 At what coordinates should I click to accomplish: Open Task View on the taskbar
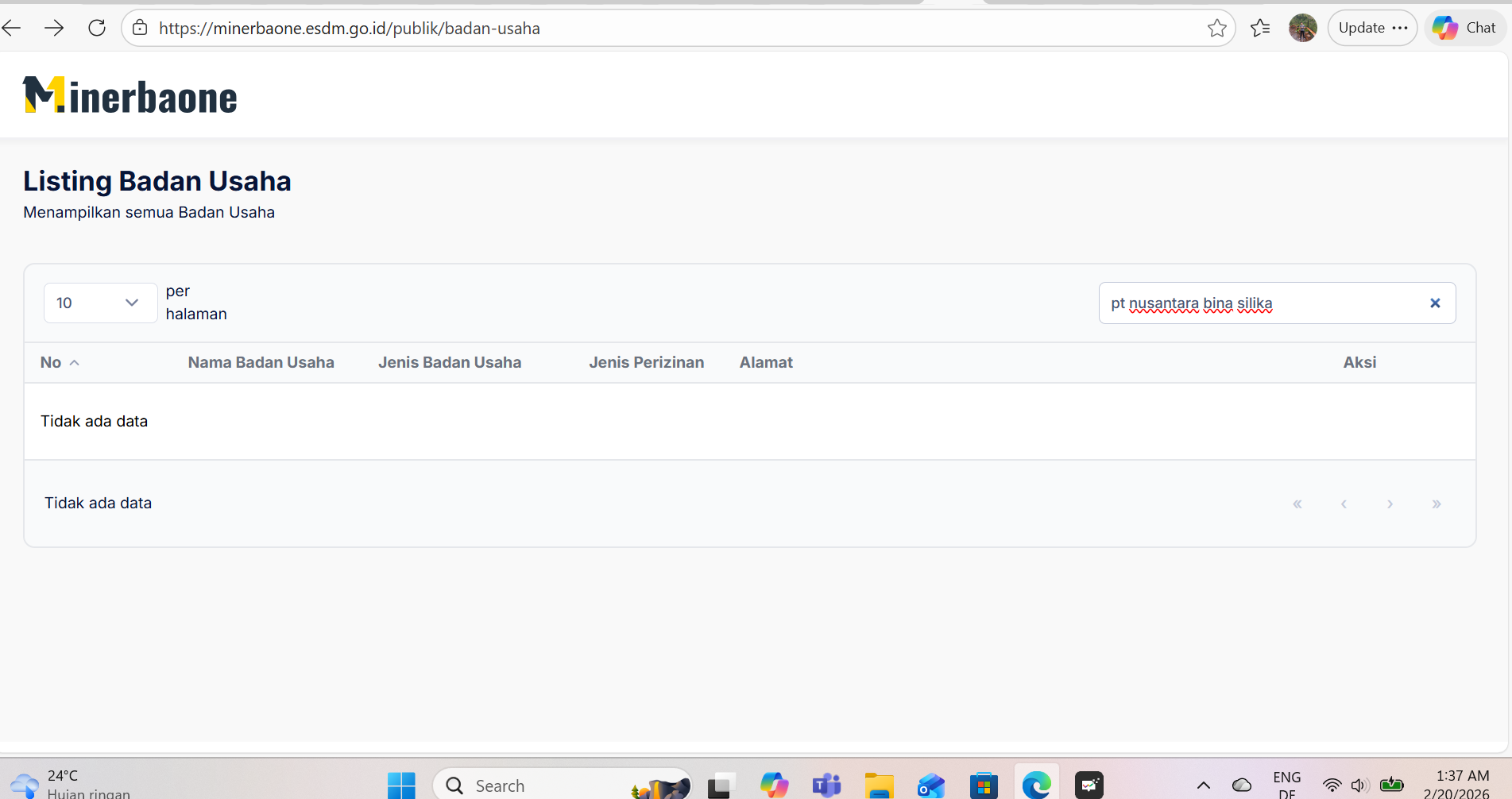pyautogui.click(x=721, y=785)
